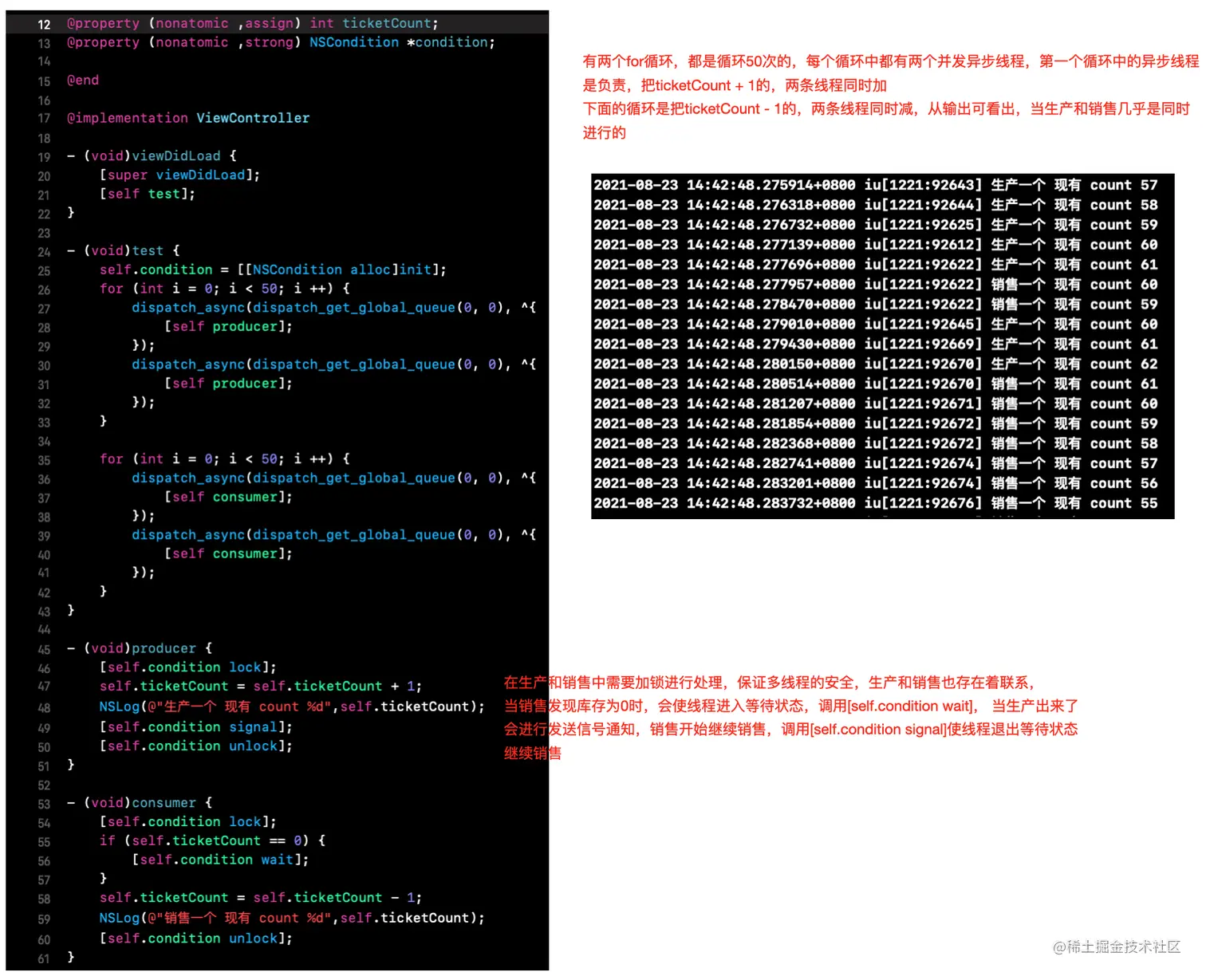
Task: Click log row showing 销售一个 count 56
Action: tap(875, 484)
